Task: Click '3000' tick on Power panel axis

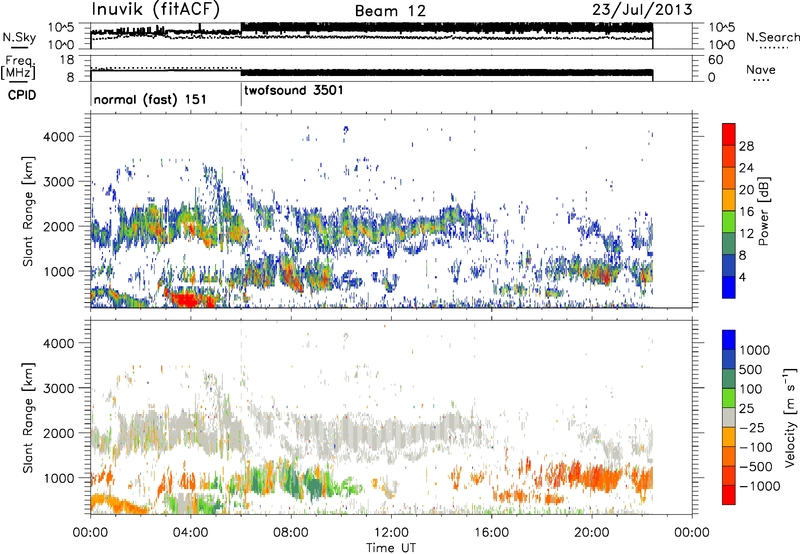Action: tap(58, 182)
